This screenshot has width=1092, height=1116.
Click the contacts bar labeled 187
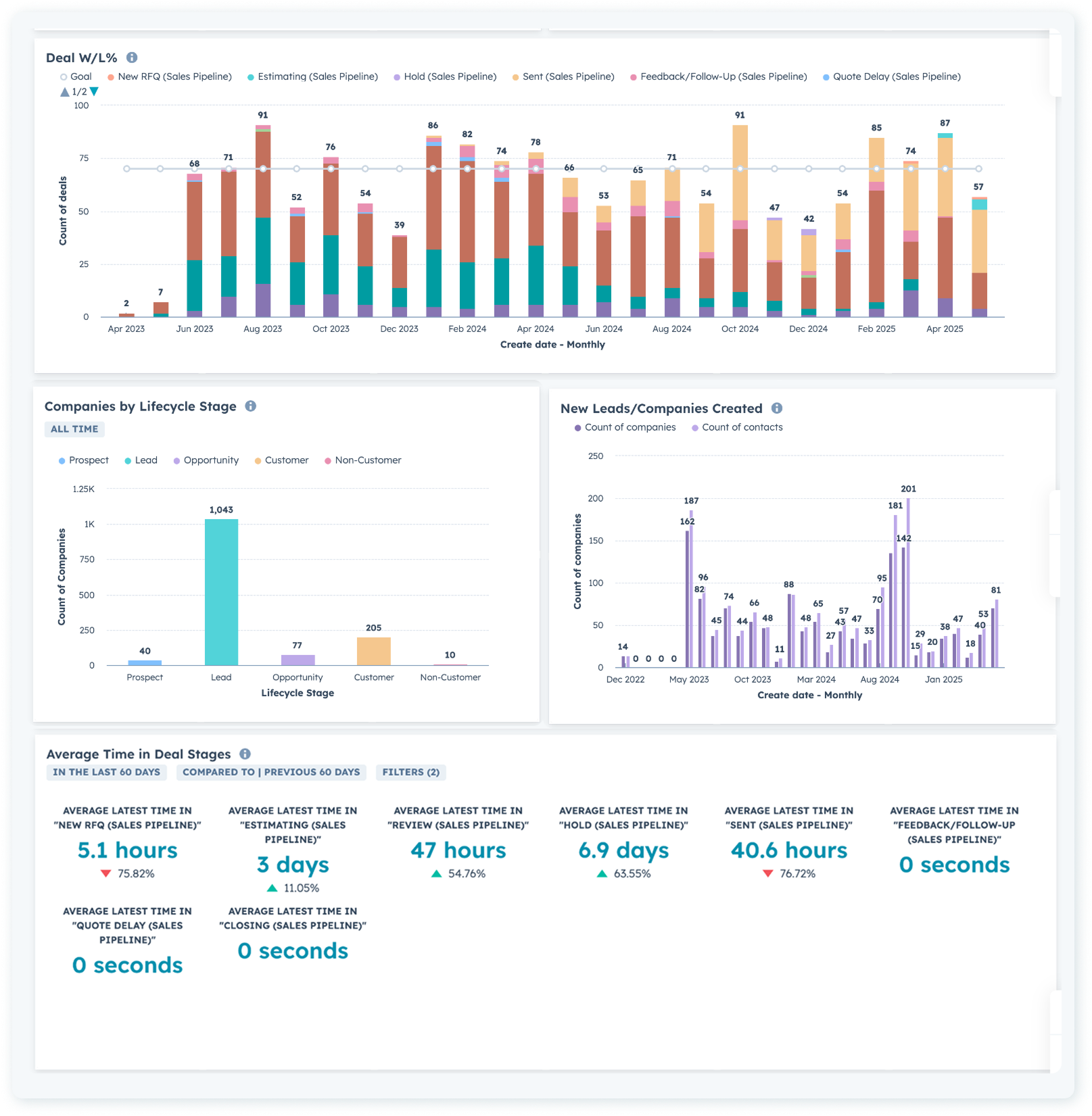691,589
